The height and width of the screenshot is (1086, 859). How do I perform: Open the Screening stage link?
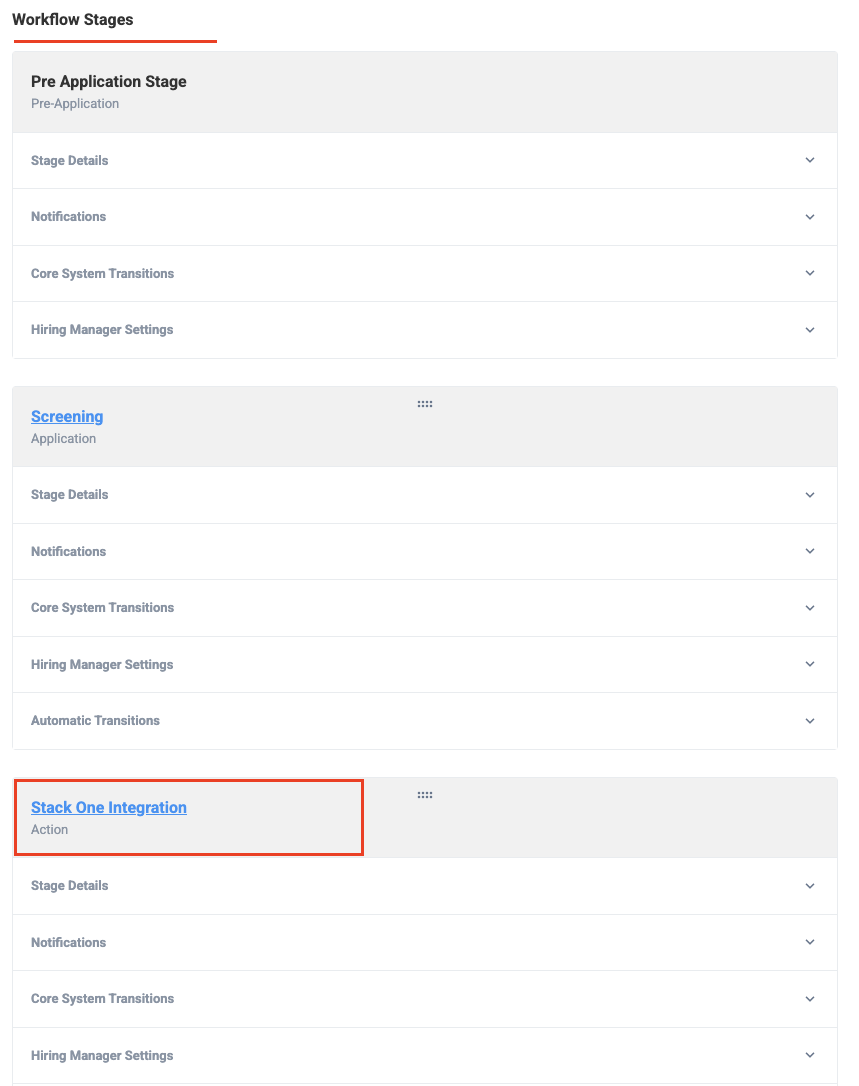(x=67, y=416)
